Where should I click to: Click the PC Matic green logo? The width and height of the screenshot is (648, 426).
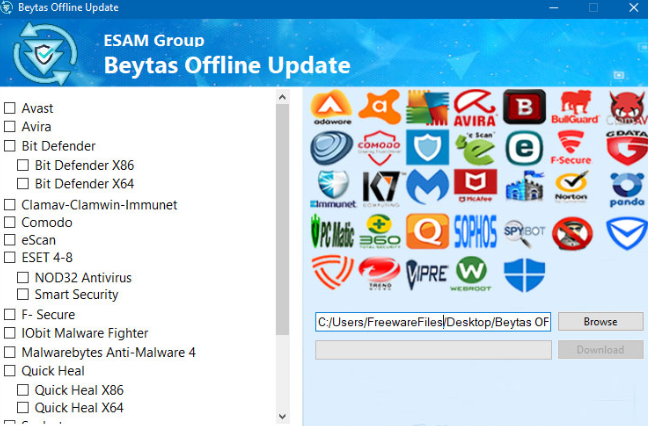[x=333, y=231]
